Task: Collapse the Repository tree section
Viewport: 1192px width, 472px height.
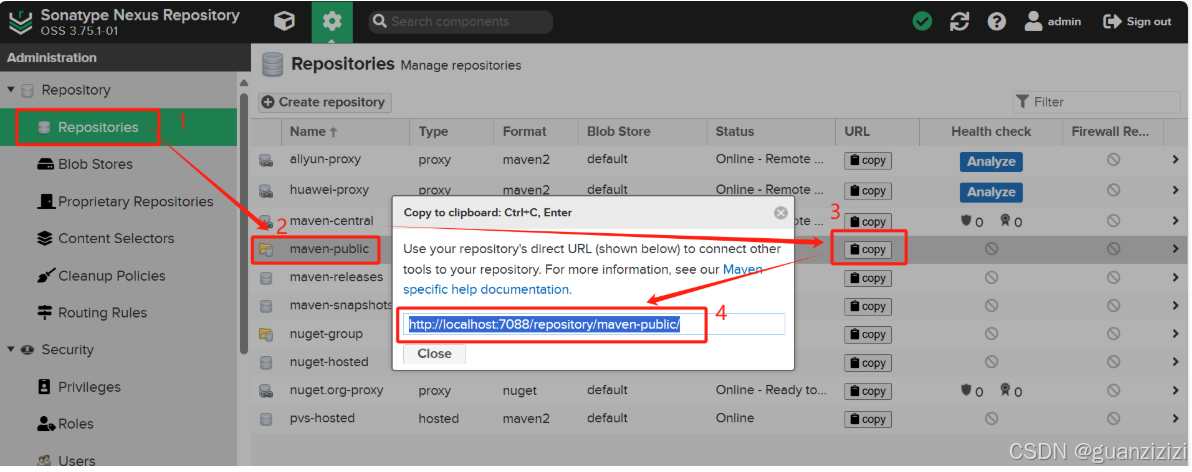Action: (x=11, y=90)
